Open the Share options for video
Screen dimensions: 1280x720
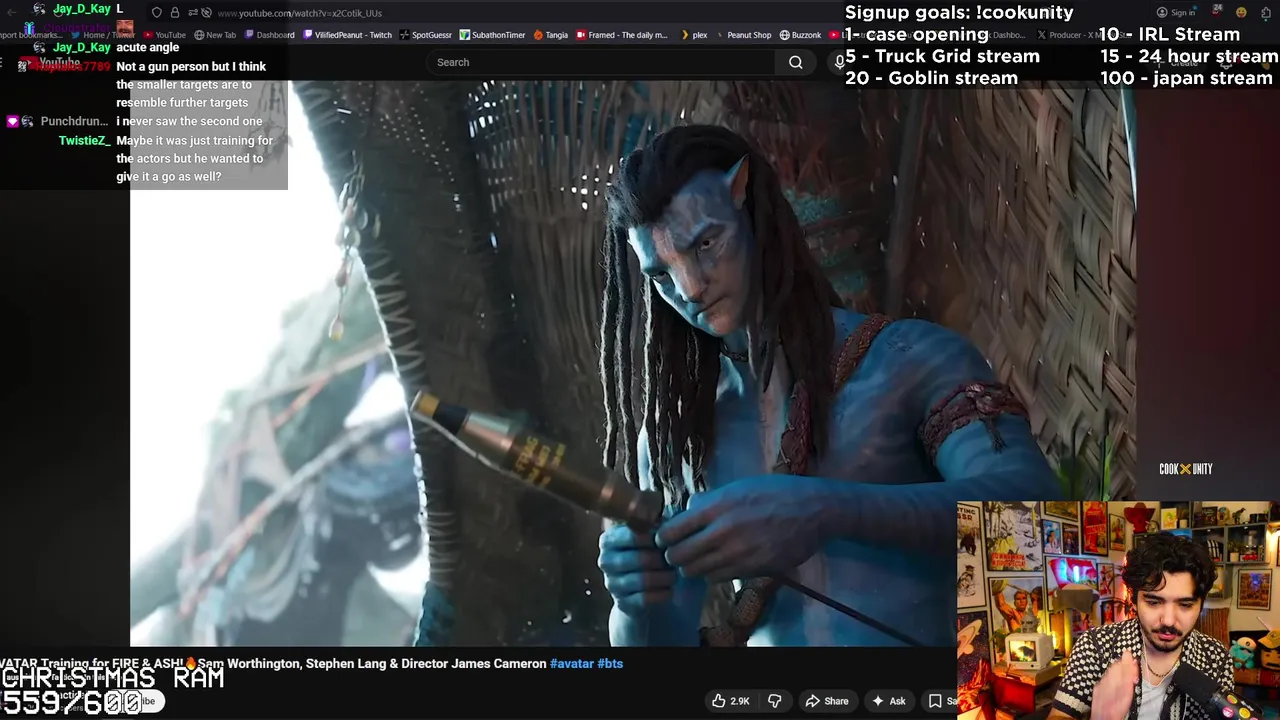tap(827, 701)
